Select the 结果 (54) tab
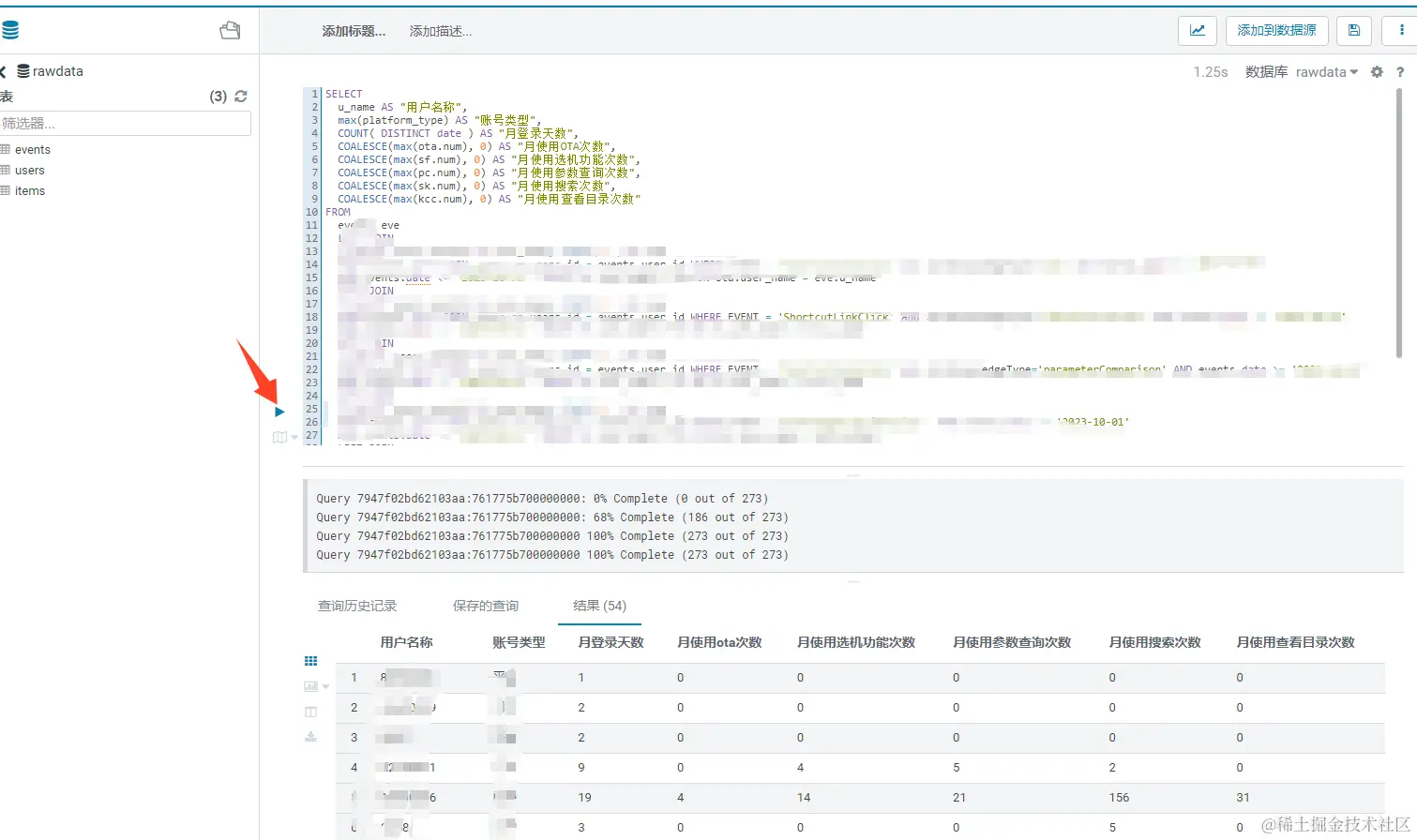Screen dimensions: 1417x840 pos(600,607)
